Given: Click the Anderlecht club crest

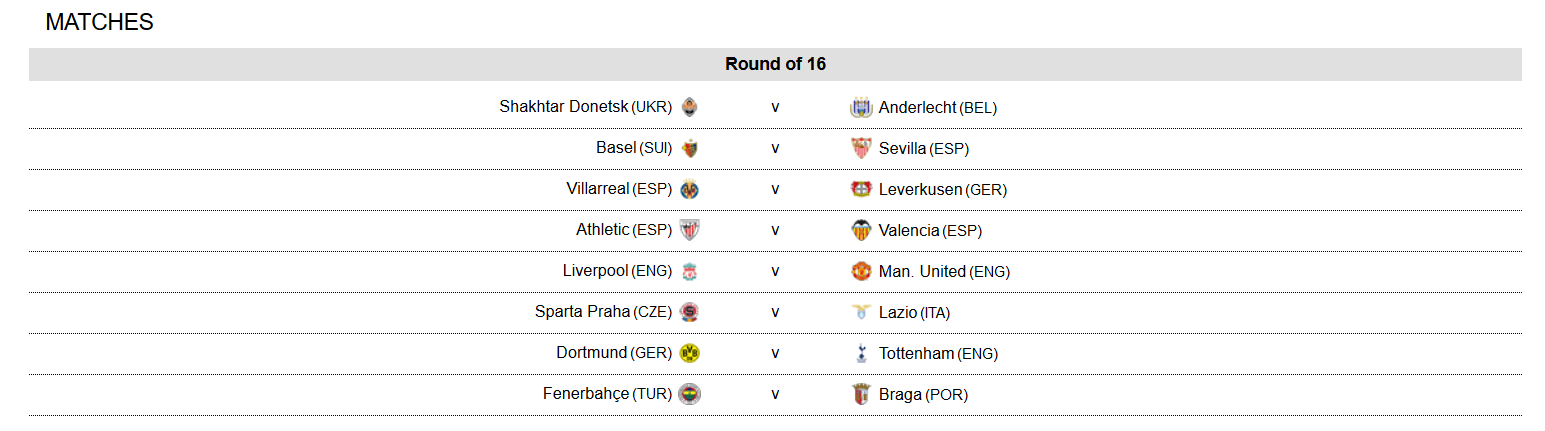Looking at the screenshot, I should 861,107.
